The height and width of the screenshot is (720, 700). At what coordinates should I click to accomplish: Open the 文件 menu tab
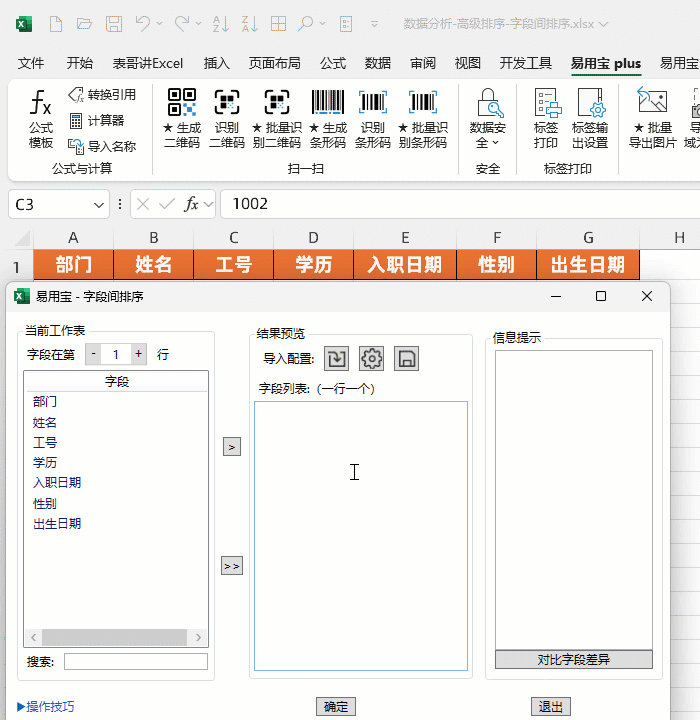(31, 63)
